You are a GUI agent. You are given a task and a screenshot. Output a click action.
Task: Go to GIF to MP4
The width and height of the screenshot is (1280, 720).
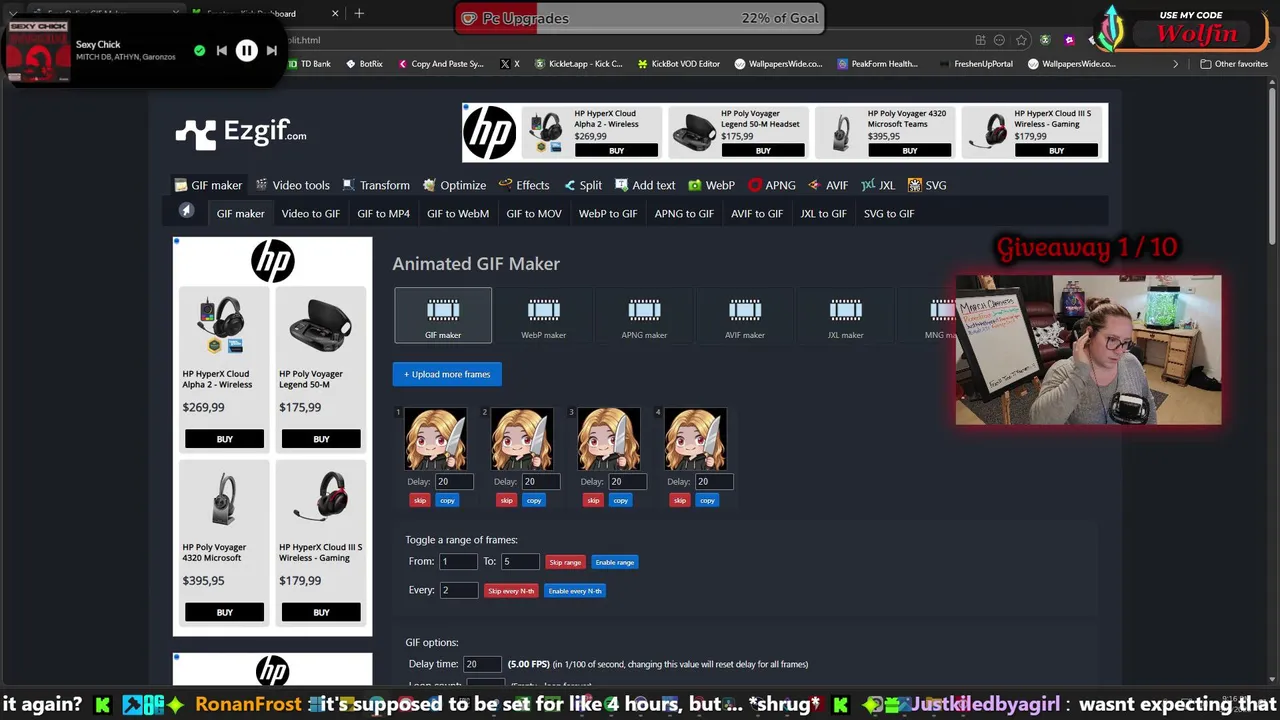coord(383,213)
